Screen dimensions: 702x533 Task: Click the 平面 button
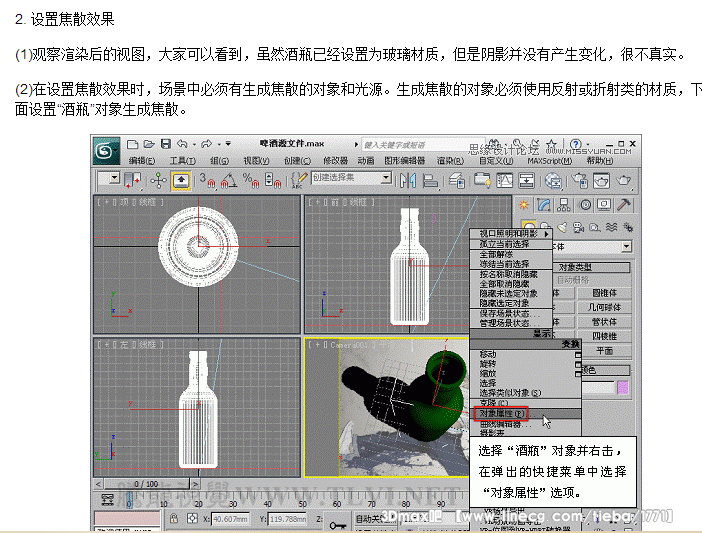pos(604,351)
